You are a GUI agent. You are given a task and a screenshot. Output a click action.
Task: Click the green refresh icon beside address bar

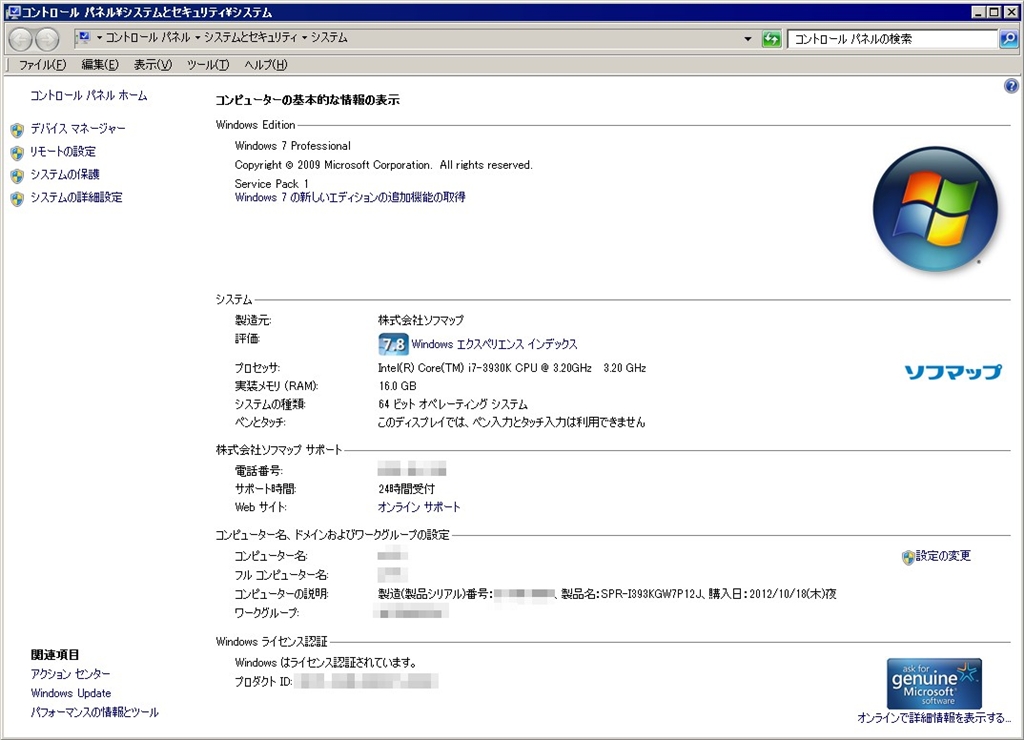tap(771, 39)
